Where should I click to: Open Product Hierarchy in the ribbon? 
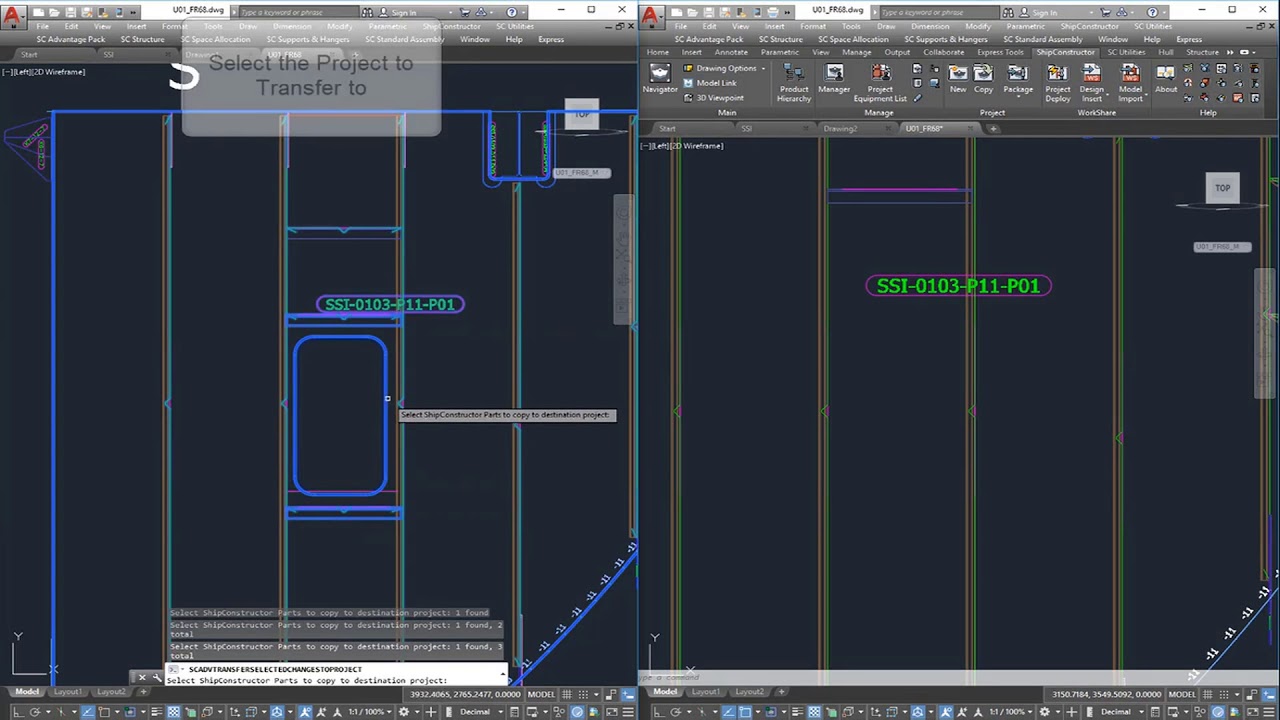click(x=794, y=82)
